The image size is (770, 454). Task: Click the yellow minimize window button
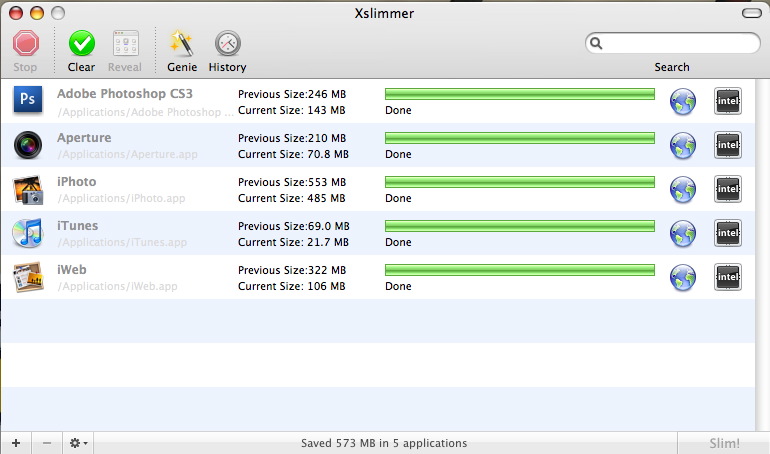(x=37, y=13)
